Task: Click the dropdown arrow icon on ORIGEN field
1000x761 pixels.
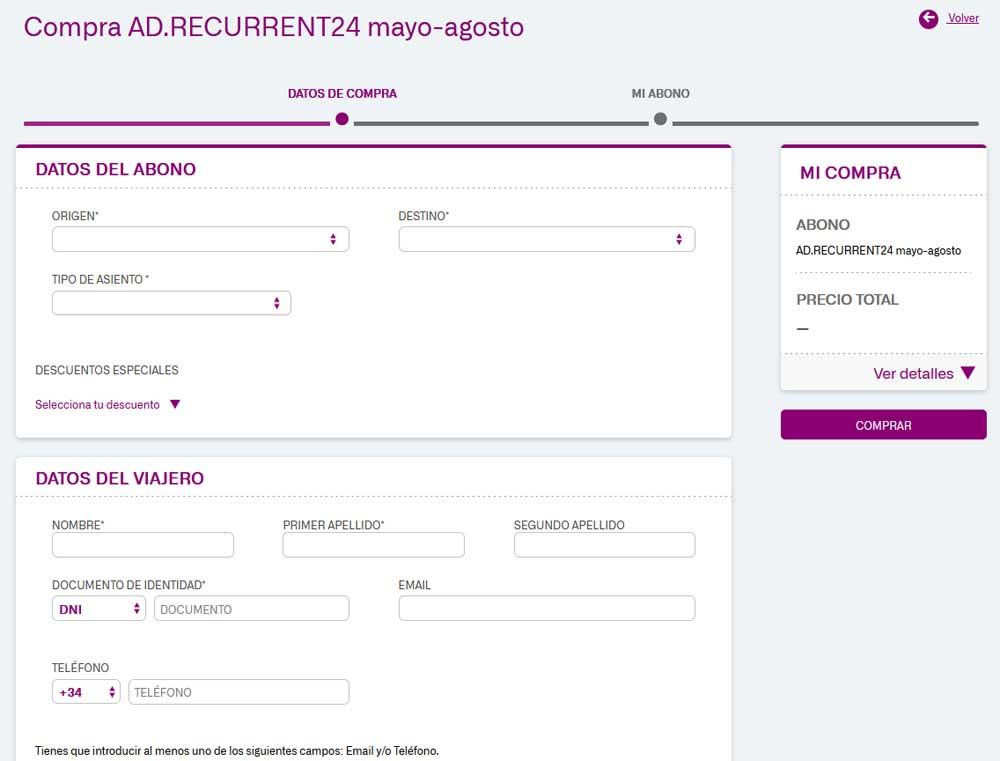Action: click(335, 238)
